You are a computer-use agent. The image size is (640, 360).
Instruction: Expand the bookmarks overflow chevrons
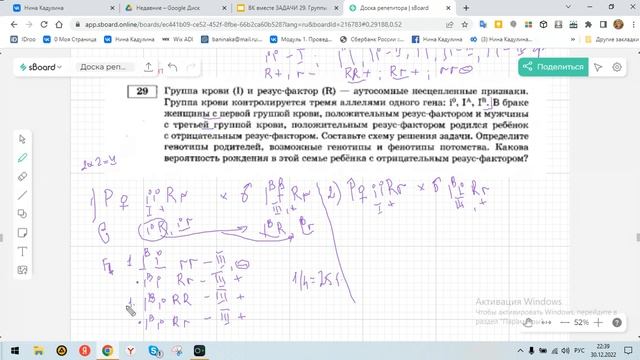(573, 39)
